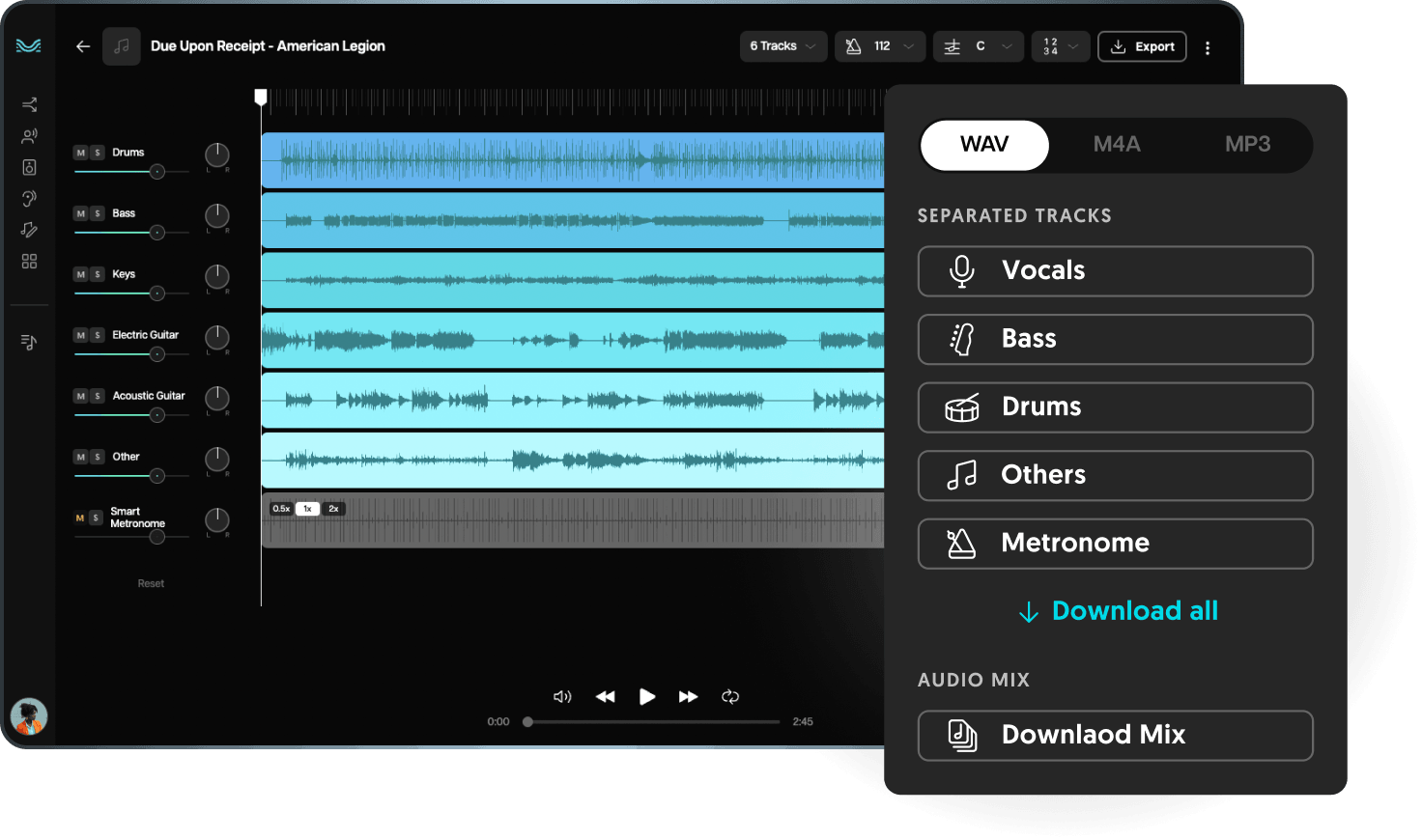Click the playback progress slider

652,721
